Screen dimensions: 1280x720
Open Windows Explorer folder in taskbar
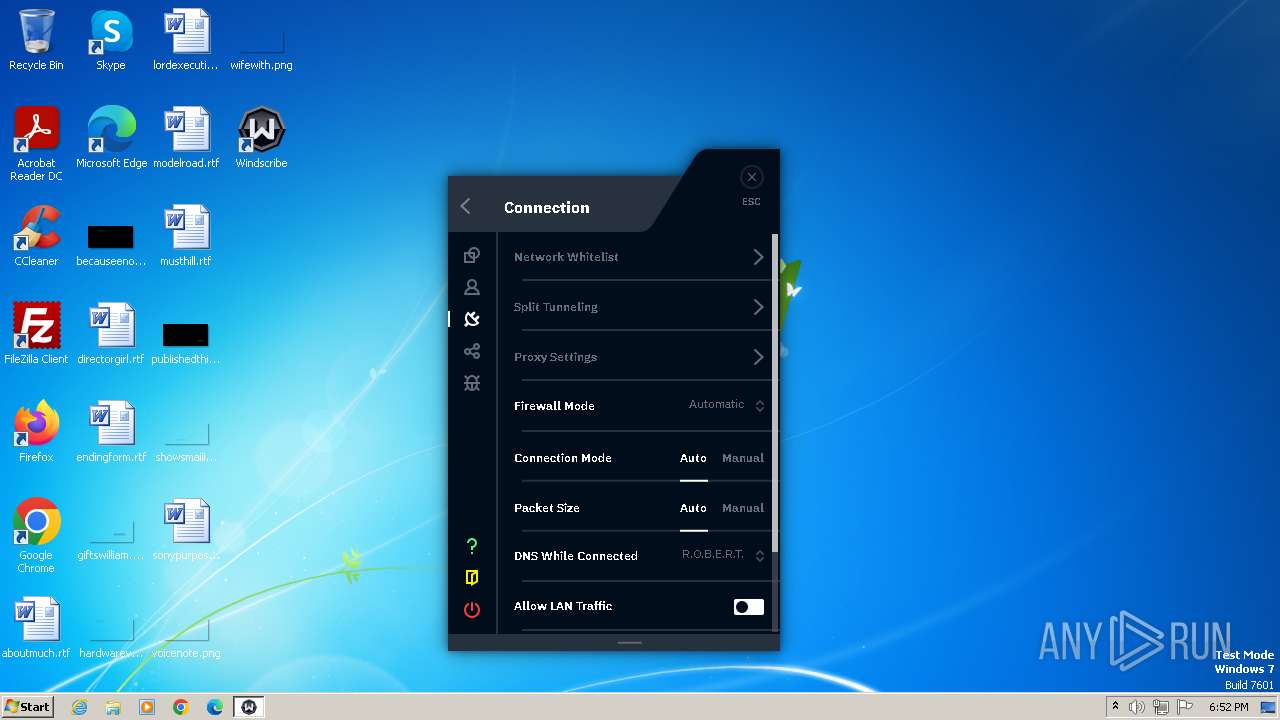coord(113,707)
